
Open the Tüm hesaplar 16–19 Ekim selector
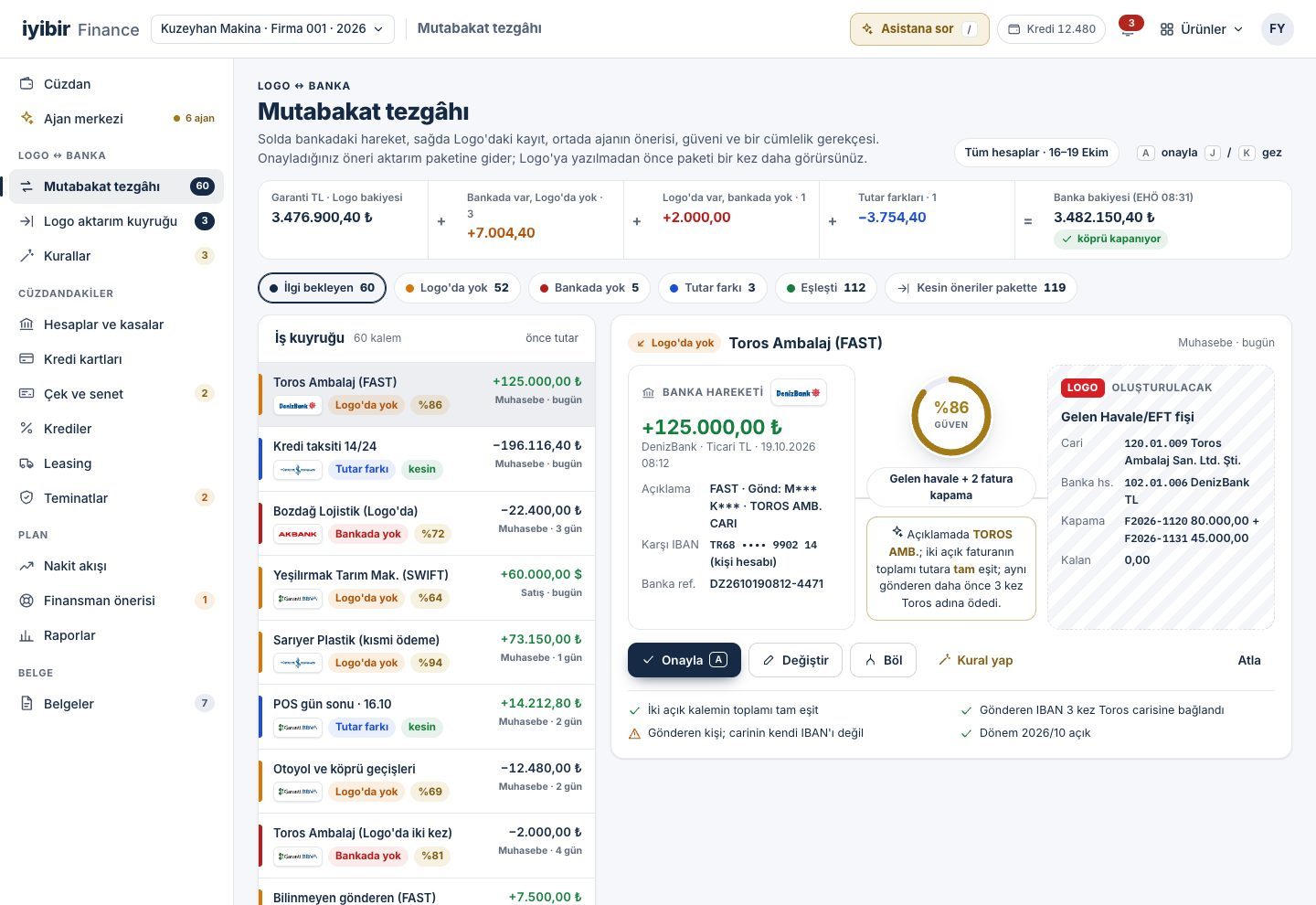coord(1036,153)
